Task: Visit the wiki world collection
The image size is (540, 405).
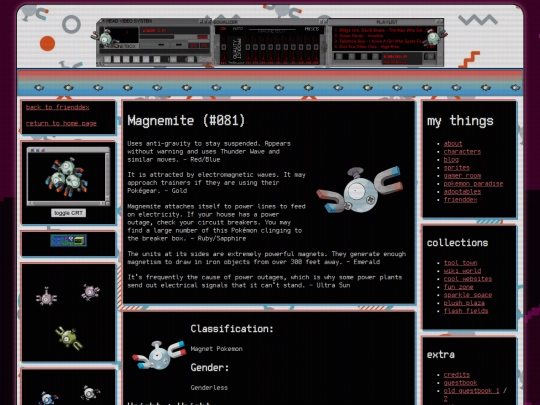Action: pyautogui.click(x=462, y=271)
